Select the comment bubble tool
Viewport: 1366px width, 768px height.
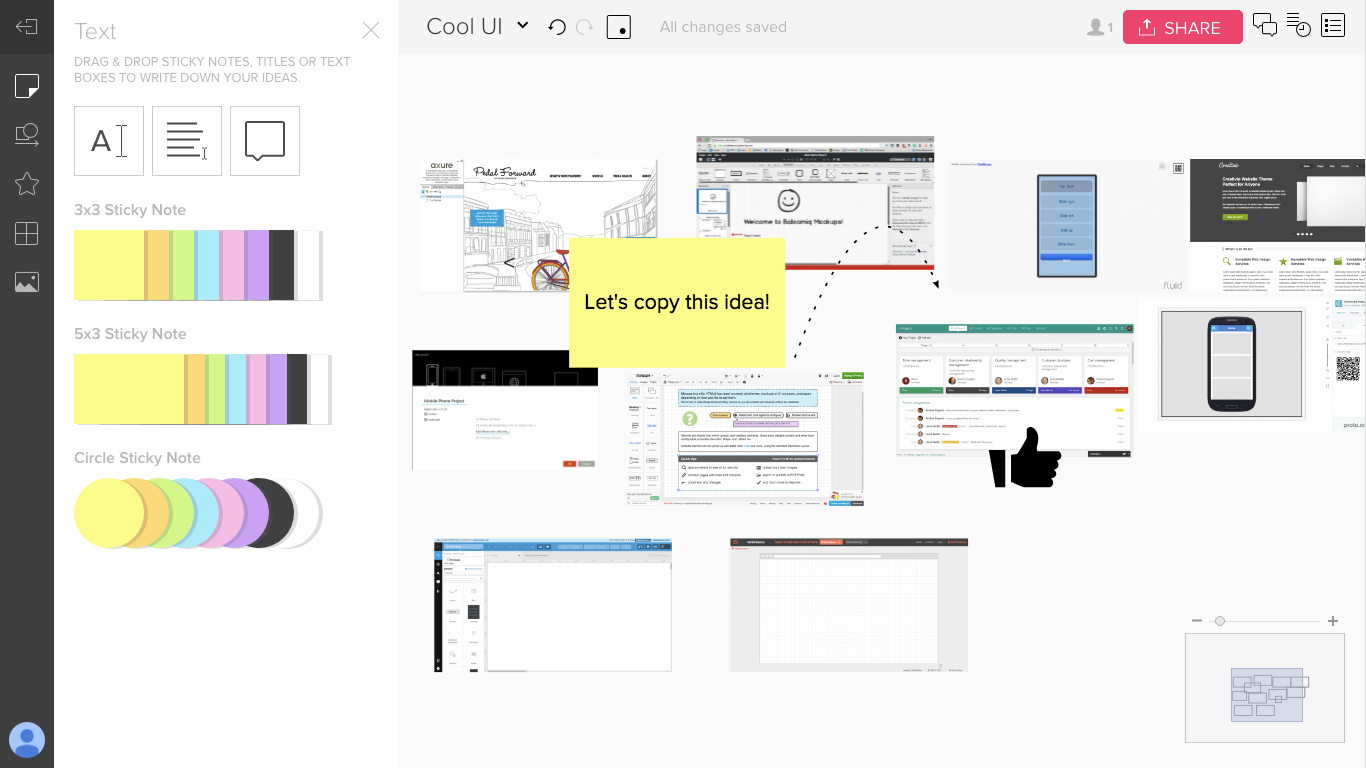click(x=265, y=141)
